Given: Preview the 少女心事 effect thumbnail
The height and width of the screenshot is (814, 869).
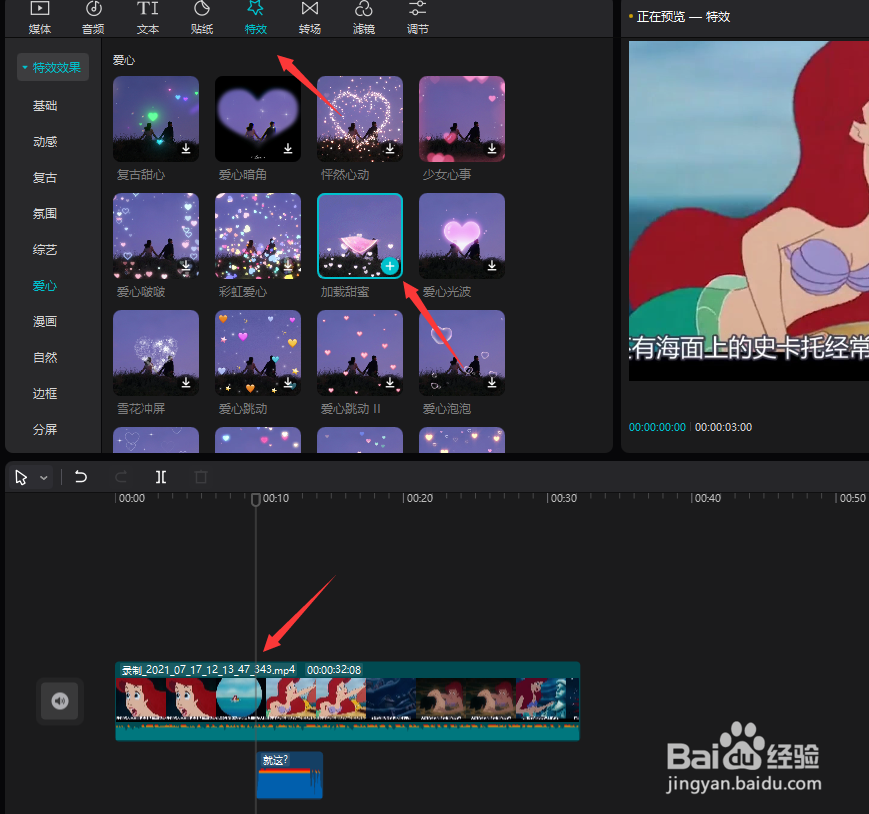Looking at the screenshot, I should click(462, 119).
